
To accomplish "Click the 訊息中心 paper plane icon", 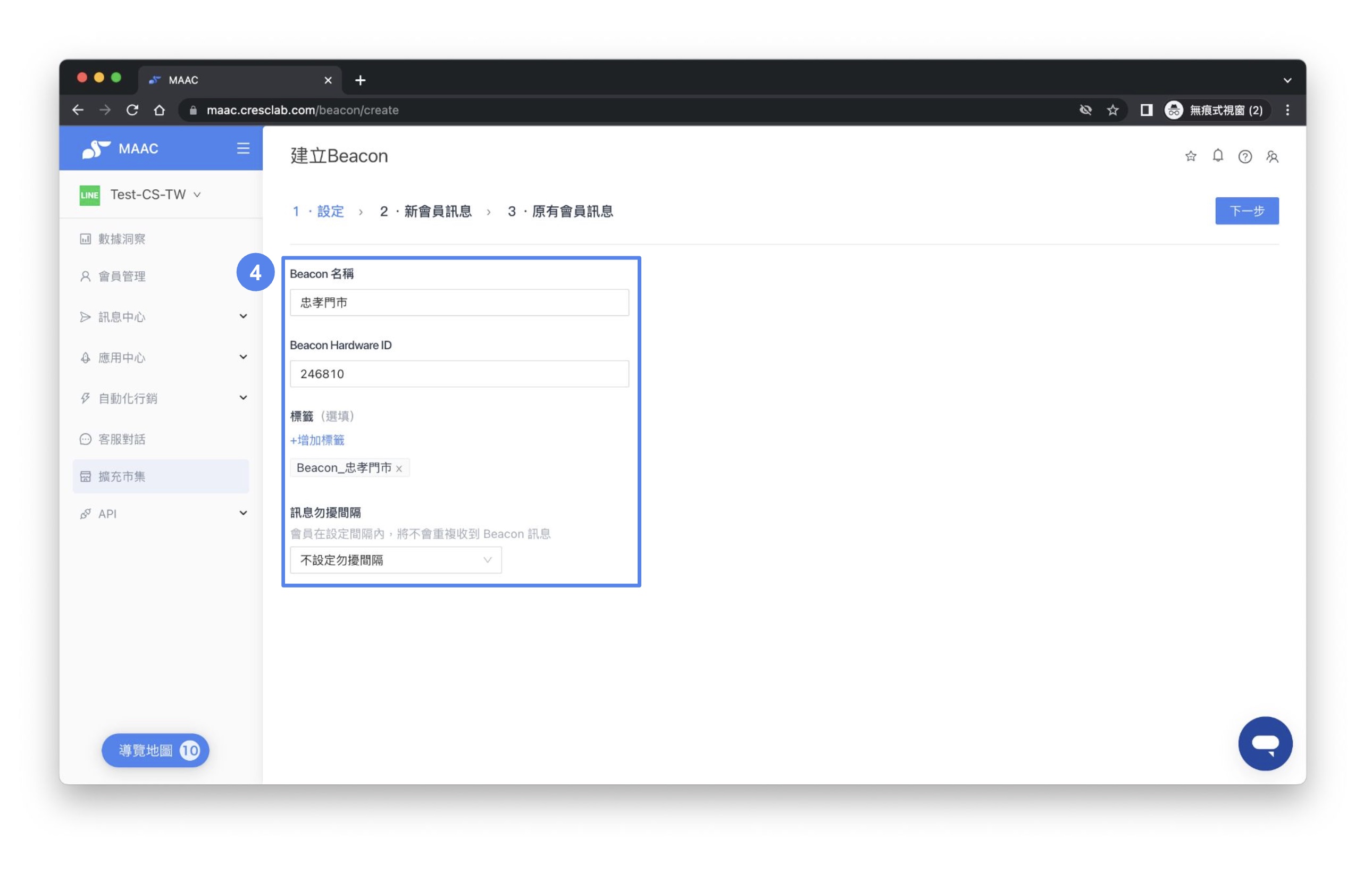I will pos(86,317).
